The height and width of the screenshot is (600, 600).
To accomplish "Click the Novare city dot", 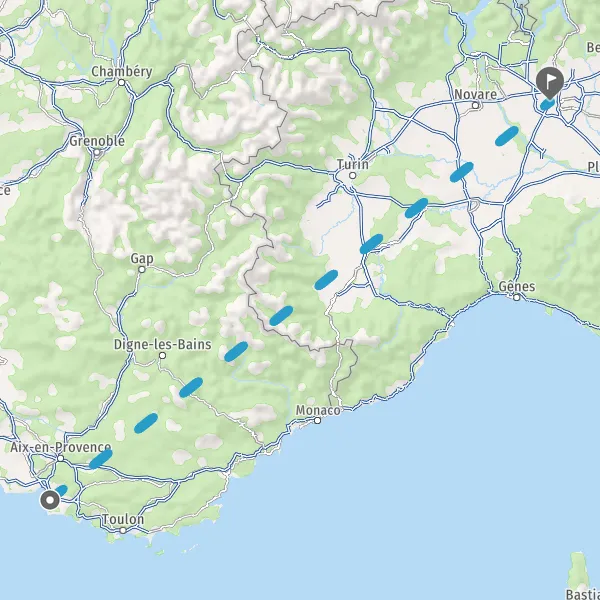I will (x=475, y=105).
